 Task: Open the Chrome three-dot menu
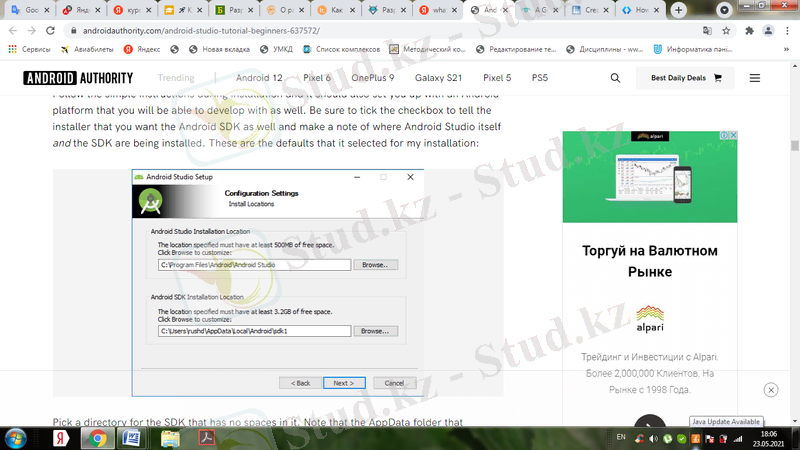tap(787, 31)
